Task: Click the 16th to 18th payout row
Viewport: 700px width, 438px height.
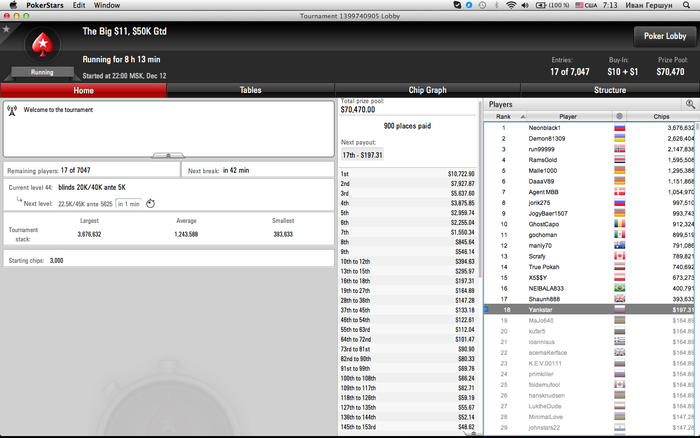Action: click(x=408, y=281)
